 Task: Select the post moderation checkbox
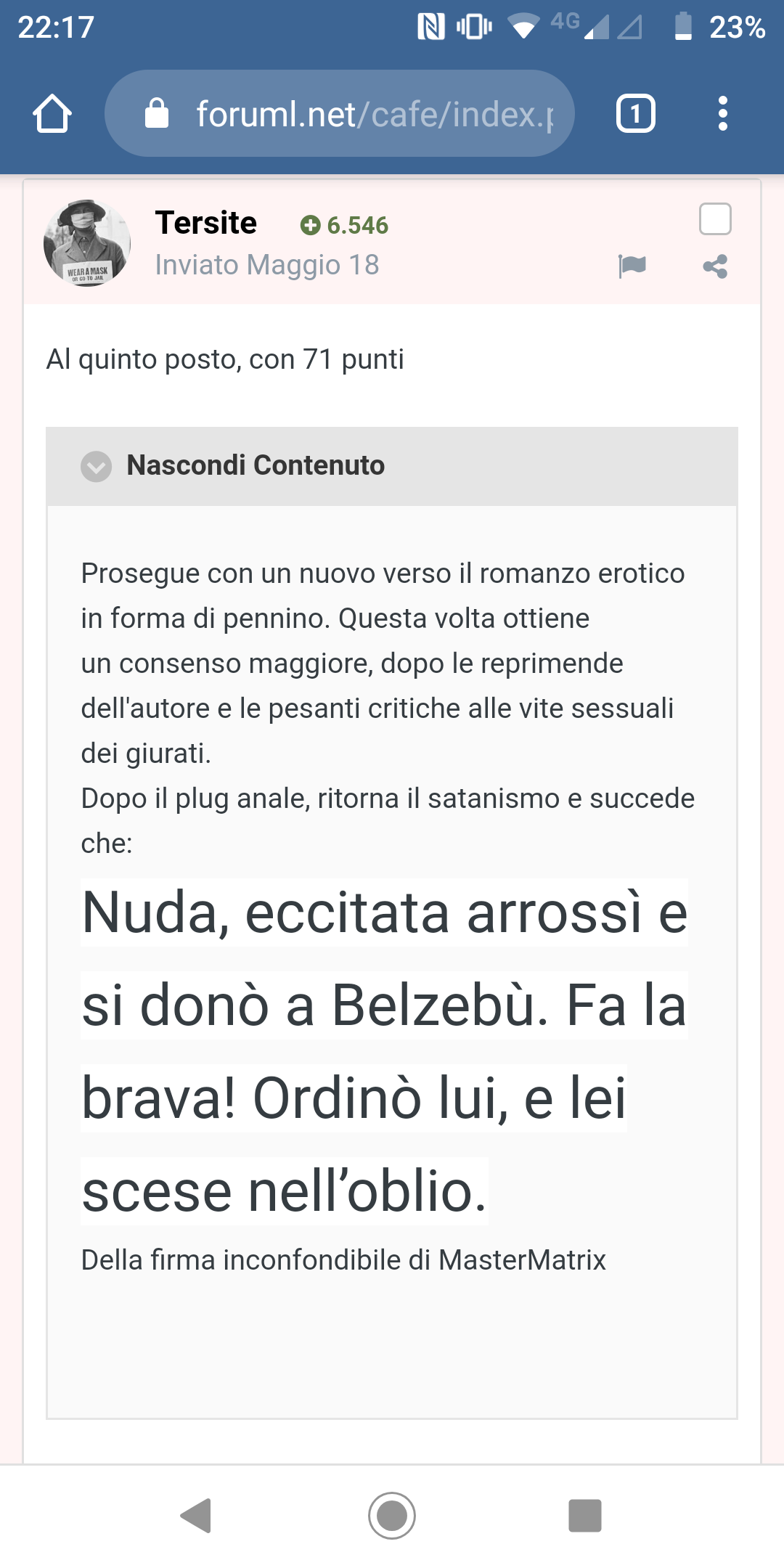click(x=715, y=219)
